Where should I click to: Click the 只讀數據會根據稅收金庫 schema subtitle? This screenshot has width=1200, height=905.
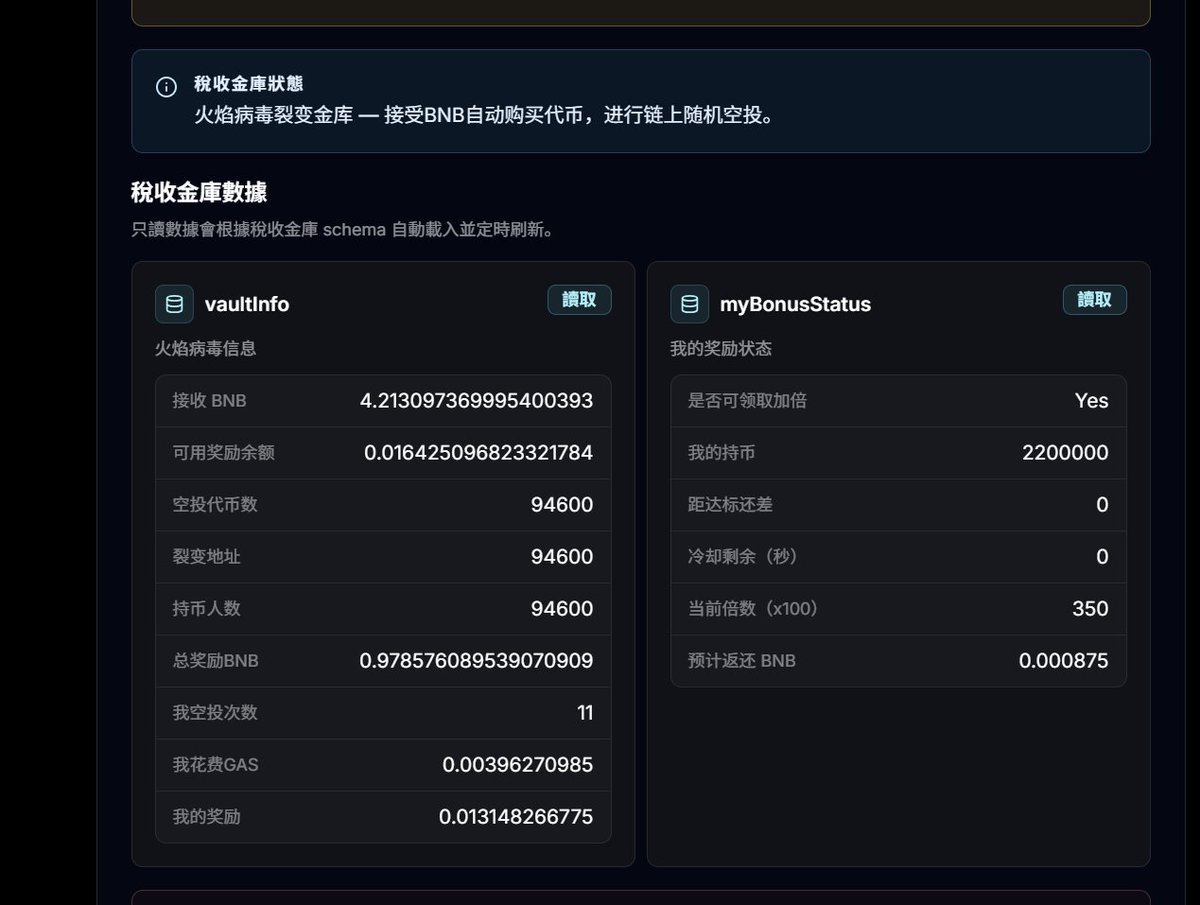(342, 230)
